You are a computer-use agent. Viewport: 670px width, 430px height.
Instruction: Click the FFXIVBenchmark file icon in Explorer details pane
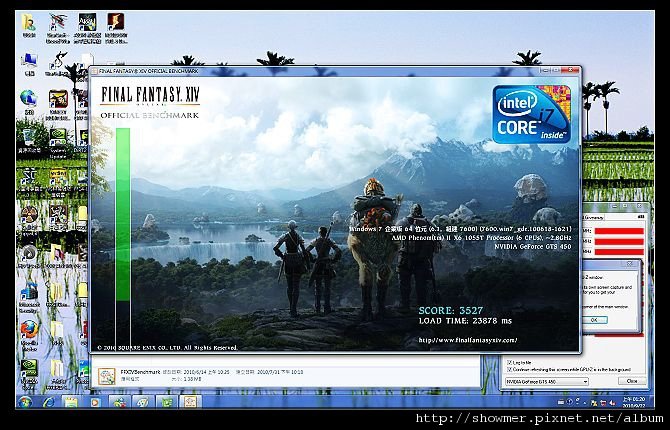(106, 376)
